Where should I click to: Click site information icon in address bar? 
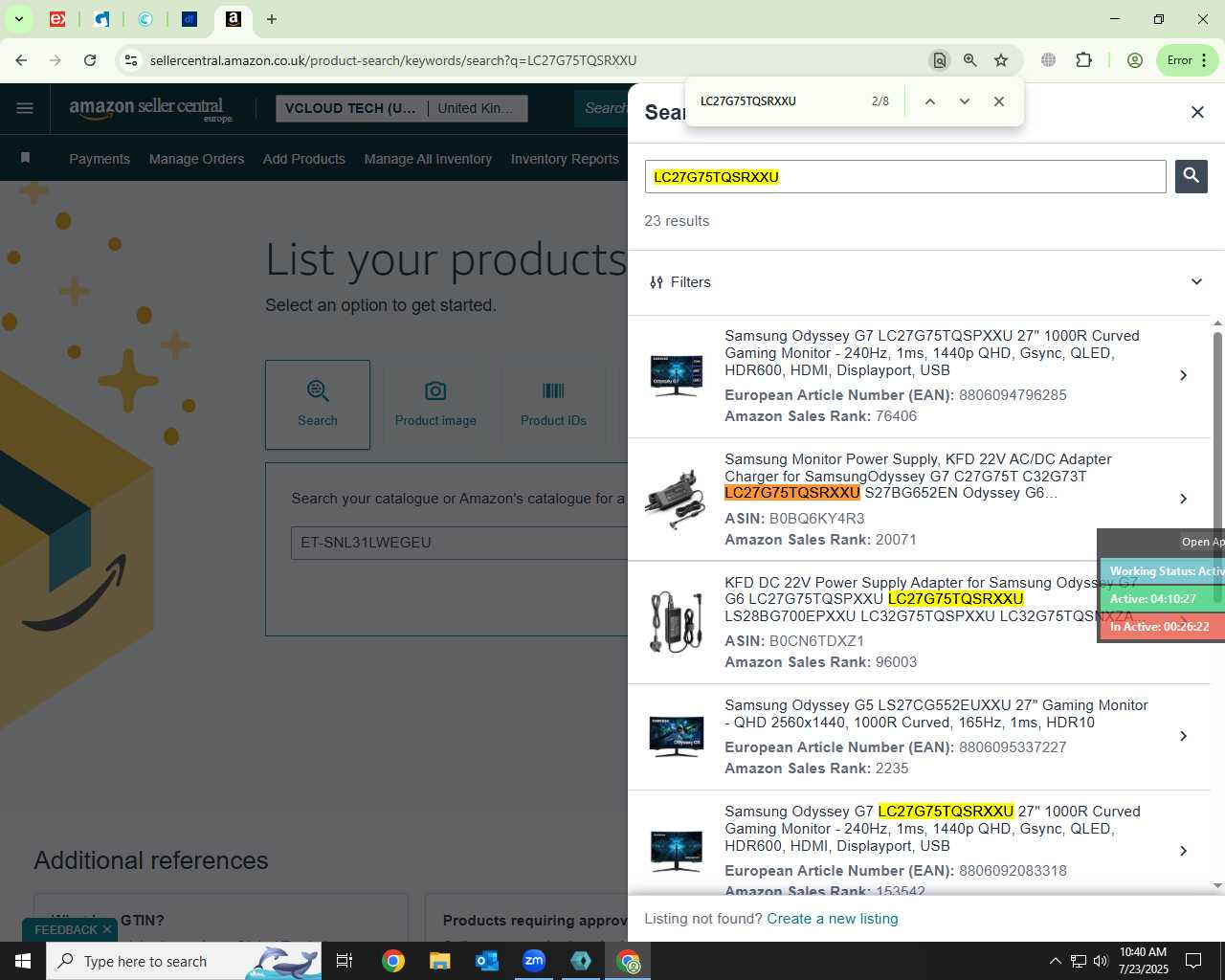point(131,60)
